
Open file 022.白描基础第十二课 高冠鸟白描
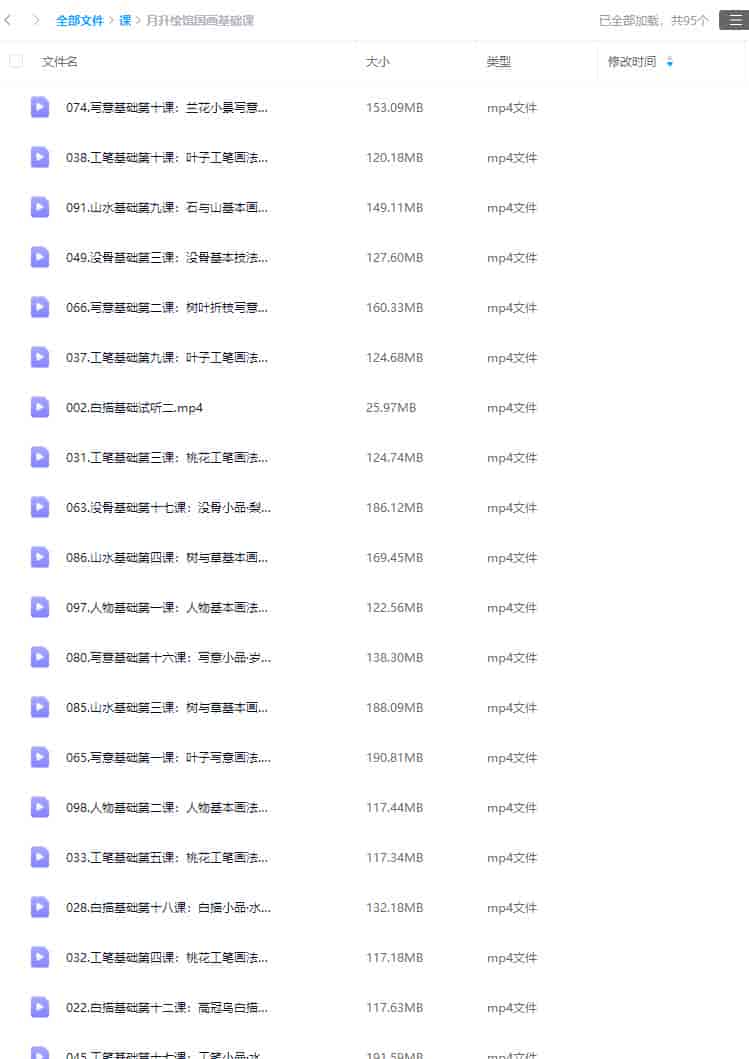coord(167,1007)
